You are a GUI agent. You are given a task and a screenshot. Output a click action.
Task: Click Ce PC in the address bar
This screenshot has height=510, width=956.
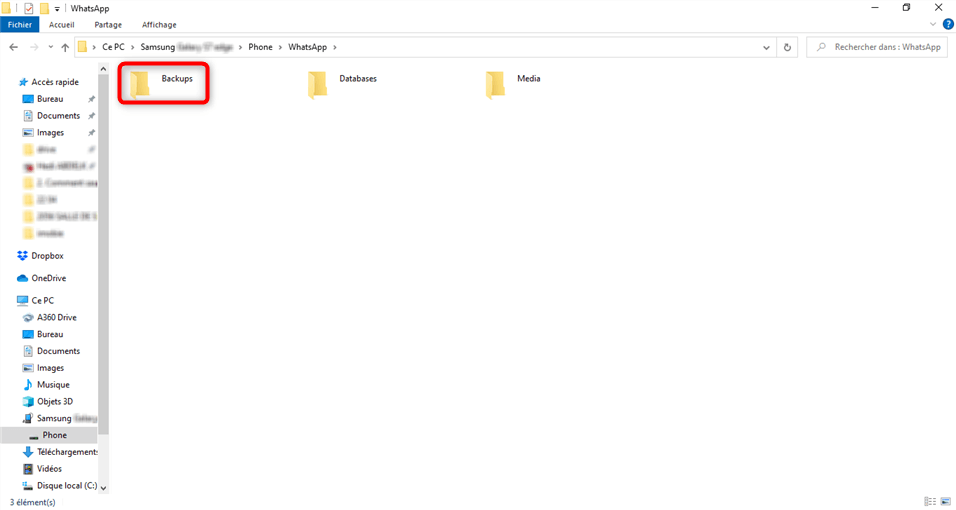[113, 47]
